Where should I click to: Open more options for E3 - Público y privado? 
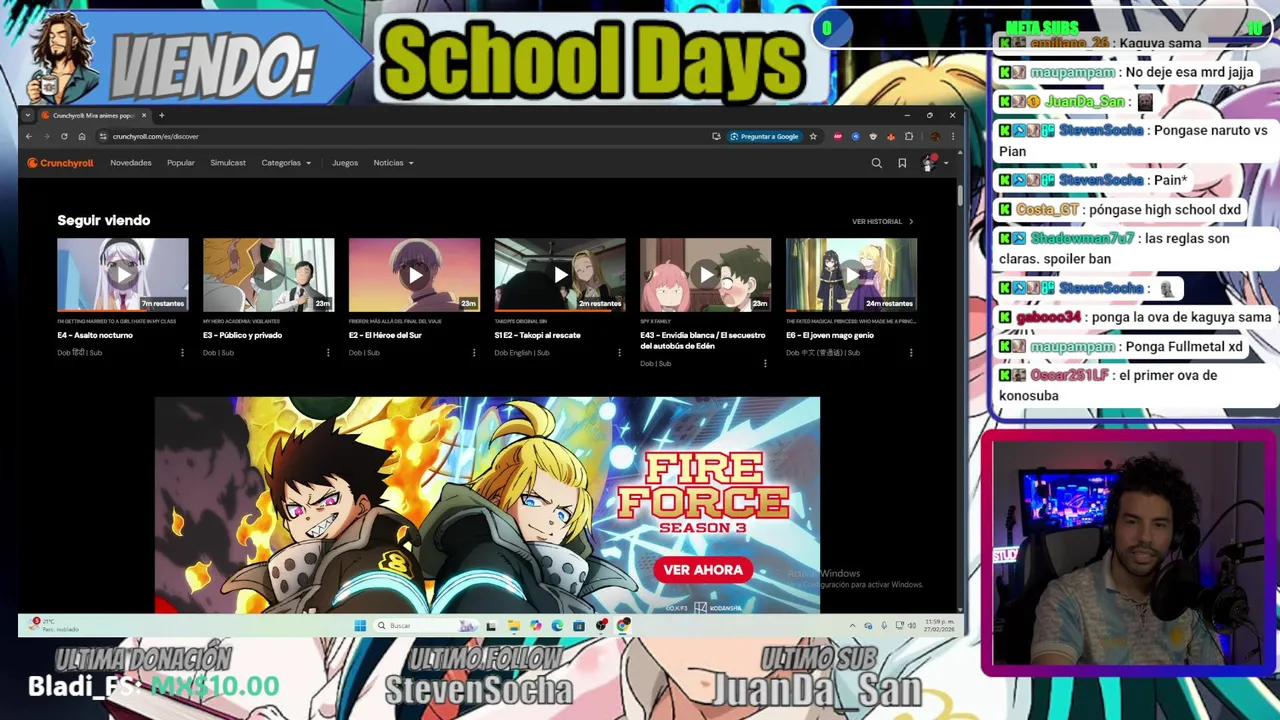pos(328,353)
